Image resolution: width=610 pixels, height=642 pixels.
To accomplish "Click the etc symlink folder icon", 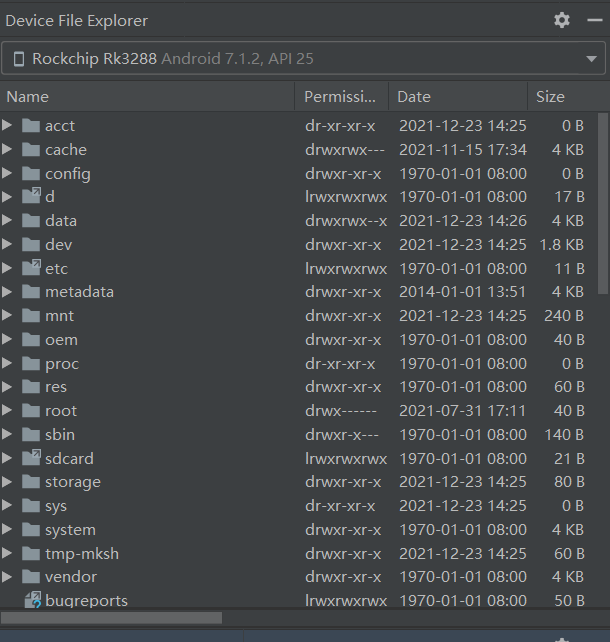I will 31,267.
